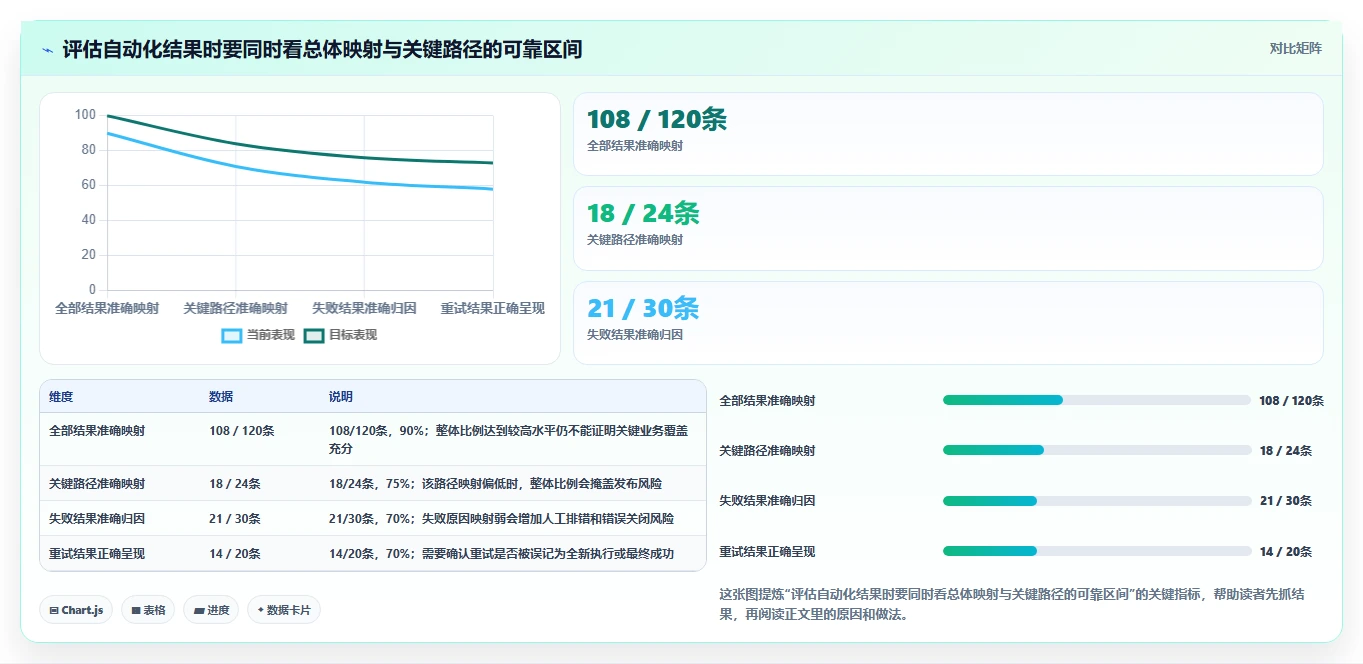Click the 说明 table column header
The height and width of the screenshot is (664, 1363).
coord(341,397)
